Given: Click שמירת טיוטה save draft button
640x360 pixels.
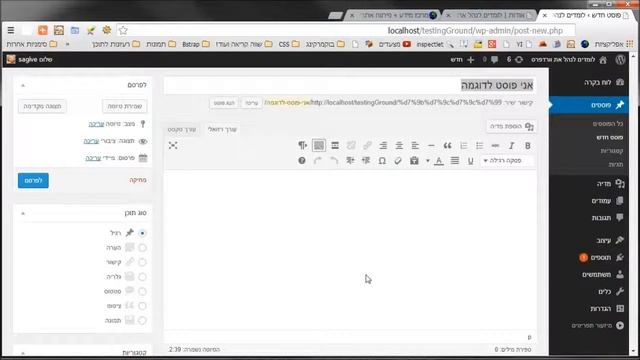Looking at the screenshot, I should click(x=125, y=106).
